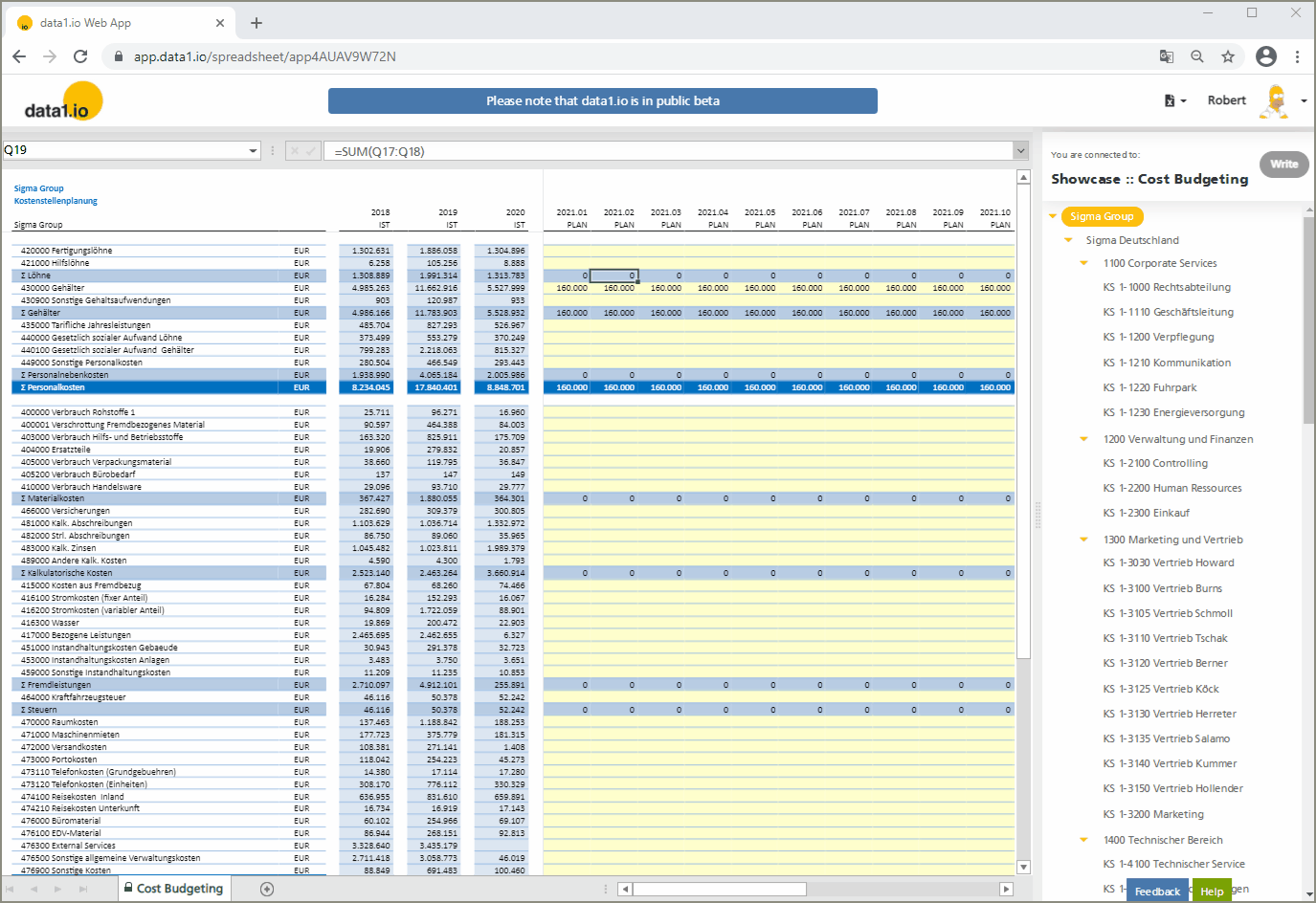Select KS 1-1200 Verpflegung

(x=1158, y=337)
